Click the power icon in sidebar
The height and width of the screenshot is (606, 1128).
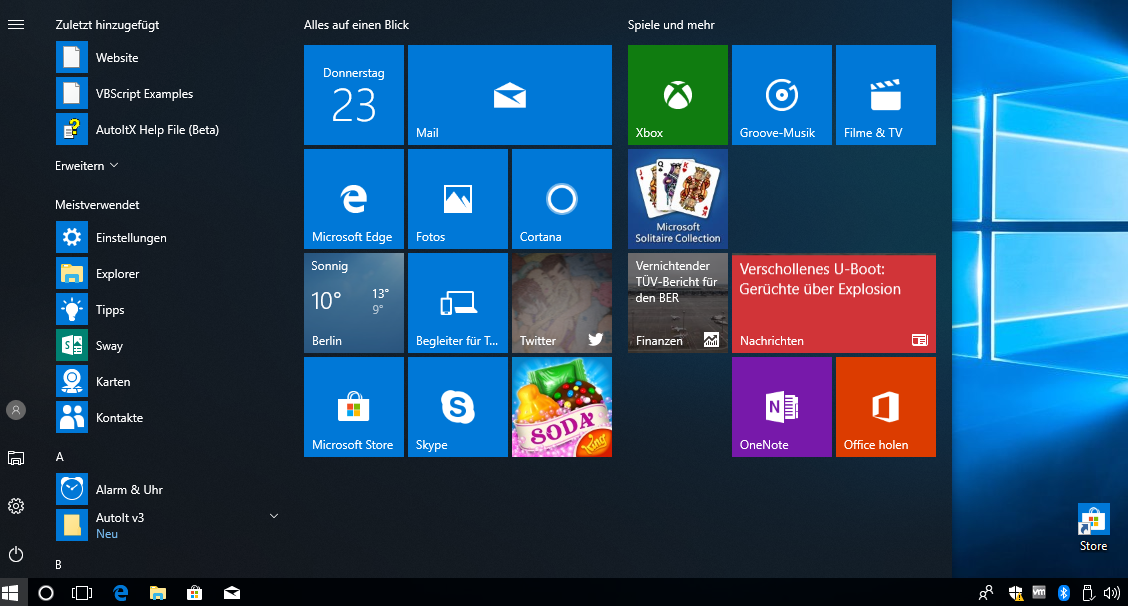16,554
